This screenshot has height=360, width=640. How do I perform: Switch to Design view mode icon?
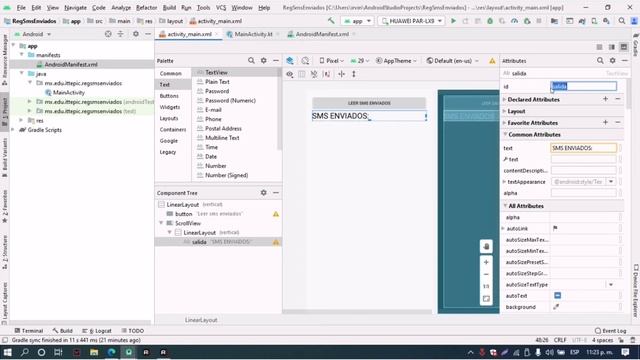click(624, 47)
